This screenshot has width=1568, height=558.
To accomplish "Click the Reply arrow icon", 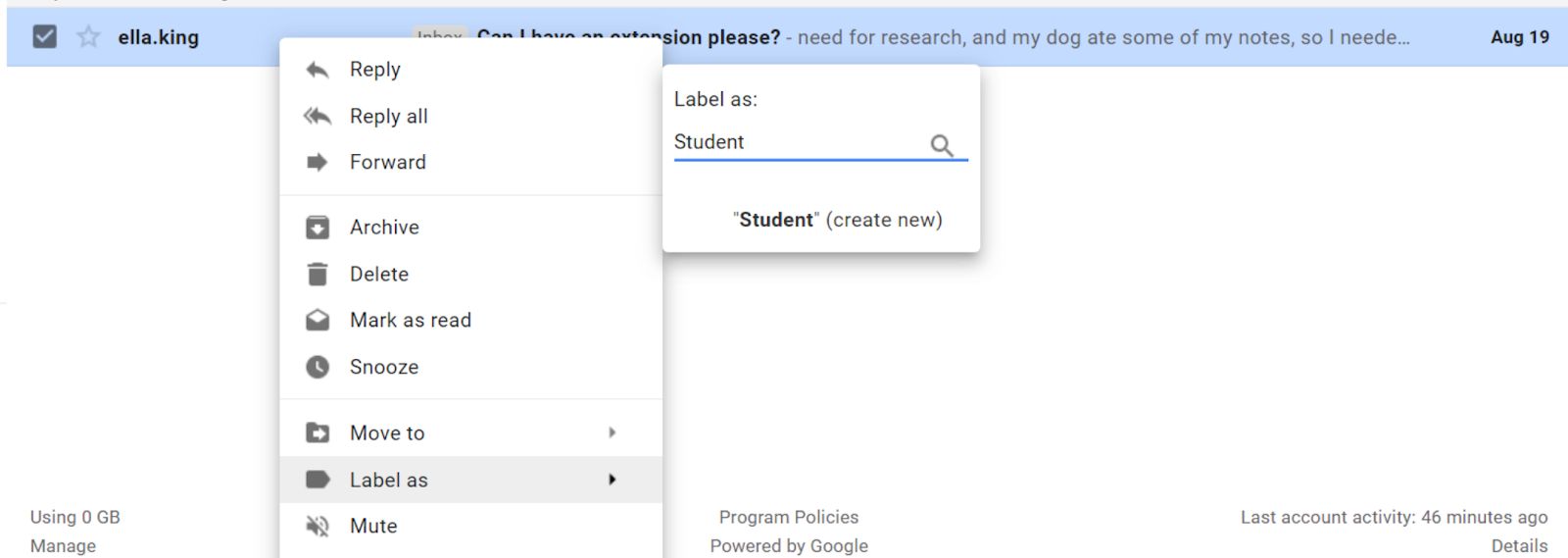I will 318,70.
